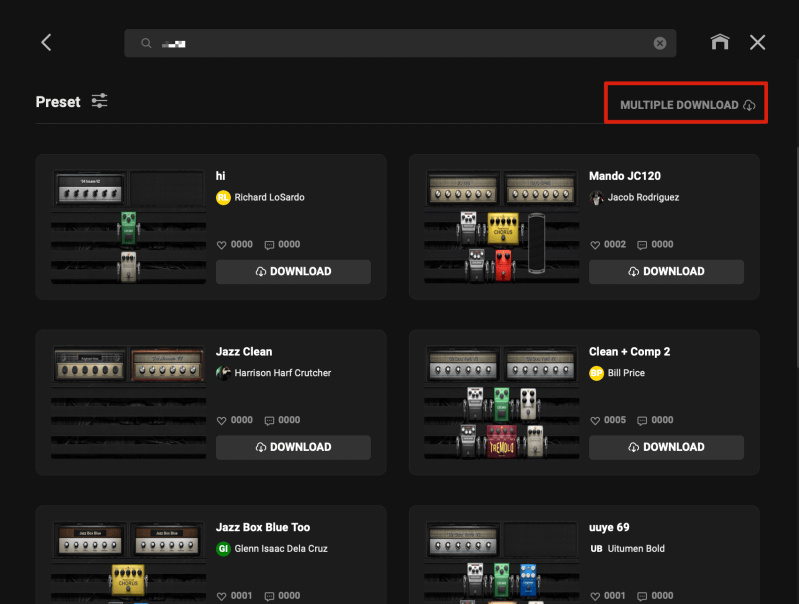Select the Jazz Clean title
Image resolution: width=799 pixels, height=604 pixels.
(244, 352)
